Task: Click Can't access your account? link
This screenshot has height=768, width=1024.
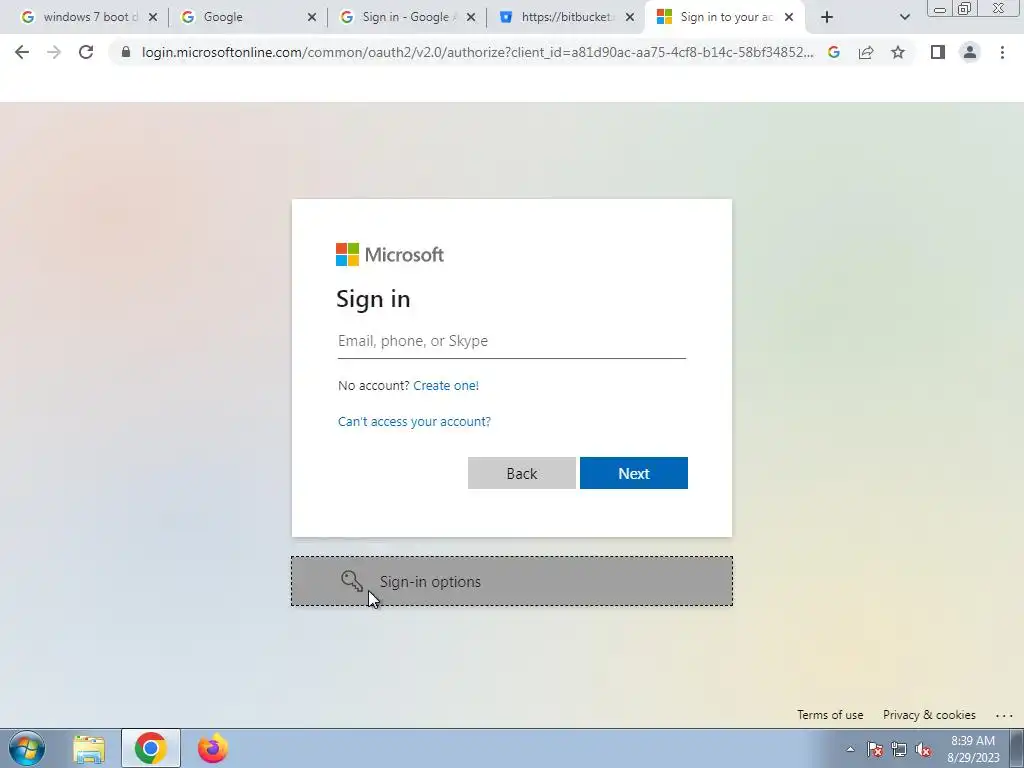Action: tap(414, 421)
